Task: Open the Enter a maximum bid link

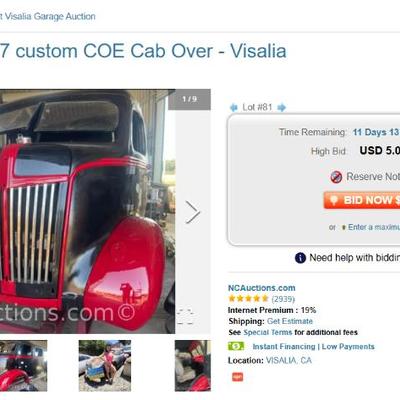Action: pyautogui.click(x=374, y=227)
